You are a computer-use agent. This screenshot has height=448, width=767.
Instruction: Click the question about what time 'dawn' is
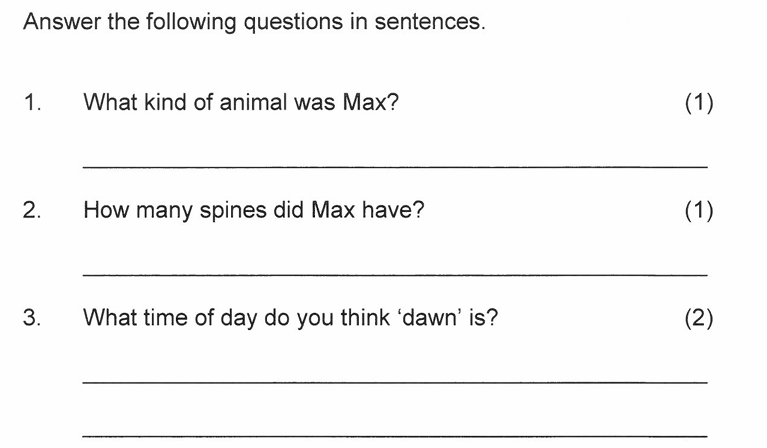[290, 319]
